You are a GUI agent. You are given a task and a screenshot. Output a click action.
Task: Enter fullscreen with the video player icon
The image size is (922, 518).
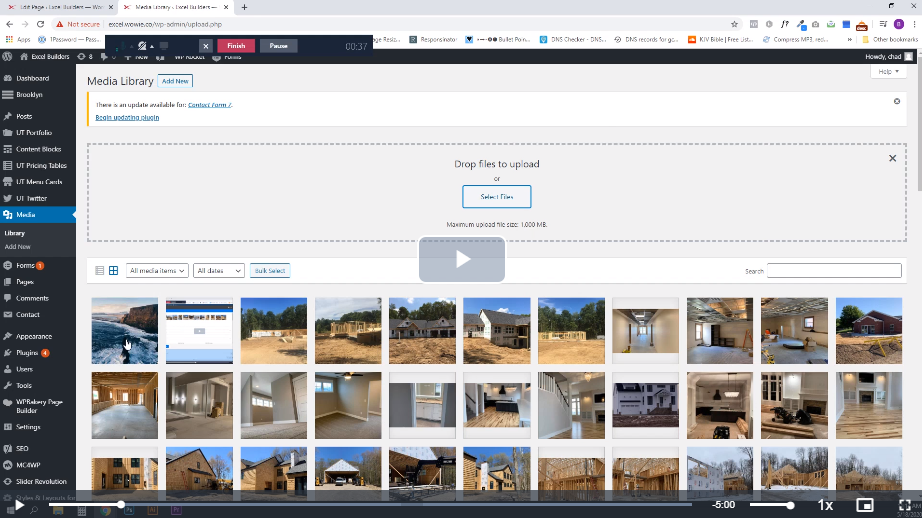pos(904,505)
